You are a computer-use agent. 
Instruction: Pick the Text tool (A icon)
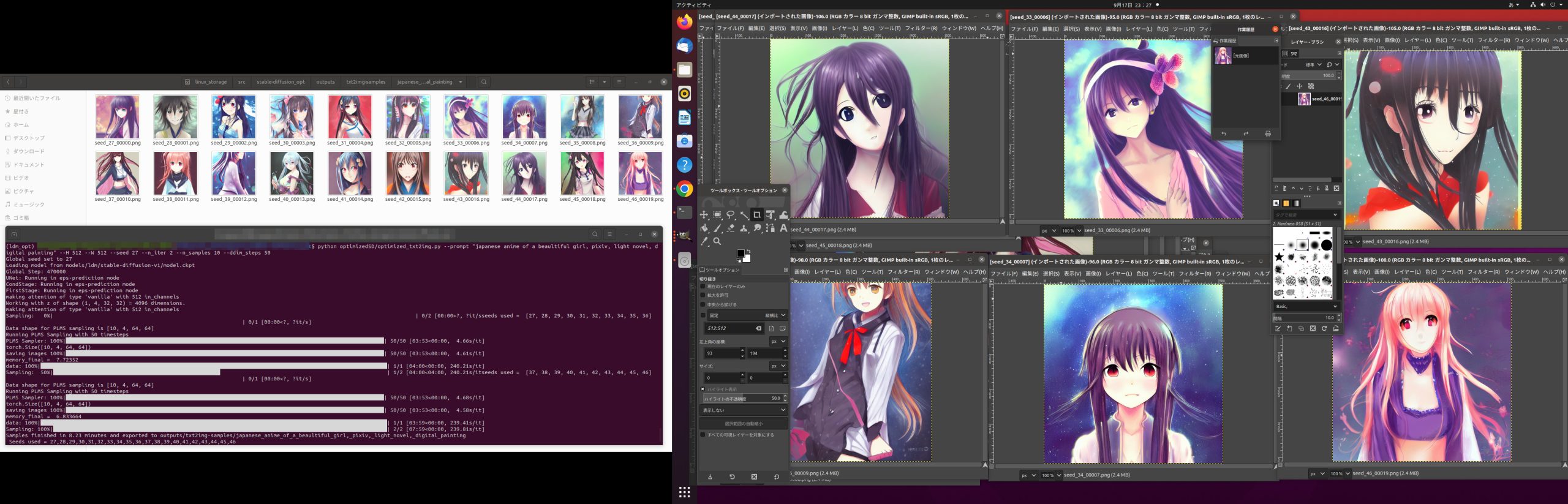(783, 228)
